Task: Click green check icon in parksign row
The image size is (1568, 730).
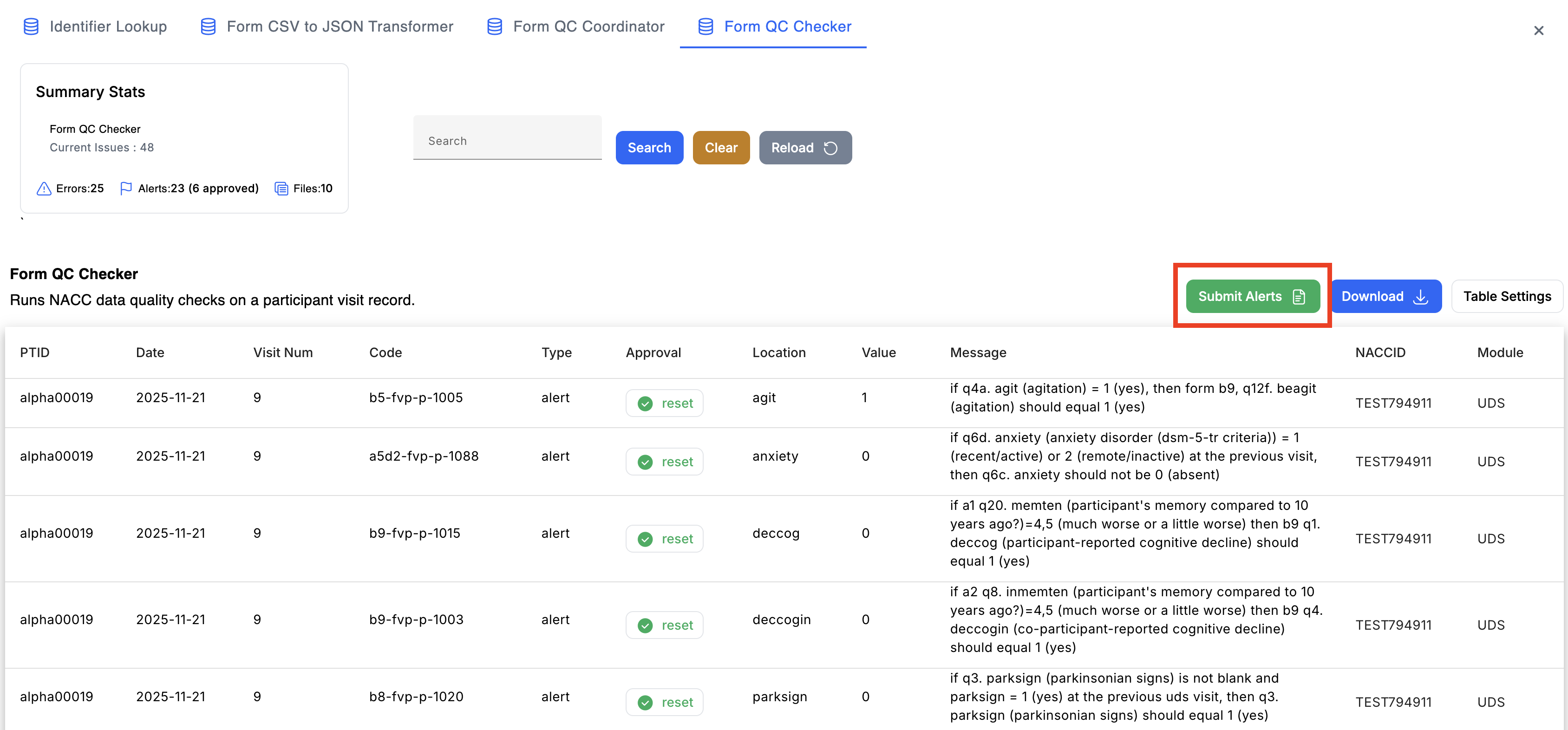Action: (645, 703)
